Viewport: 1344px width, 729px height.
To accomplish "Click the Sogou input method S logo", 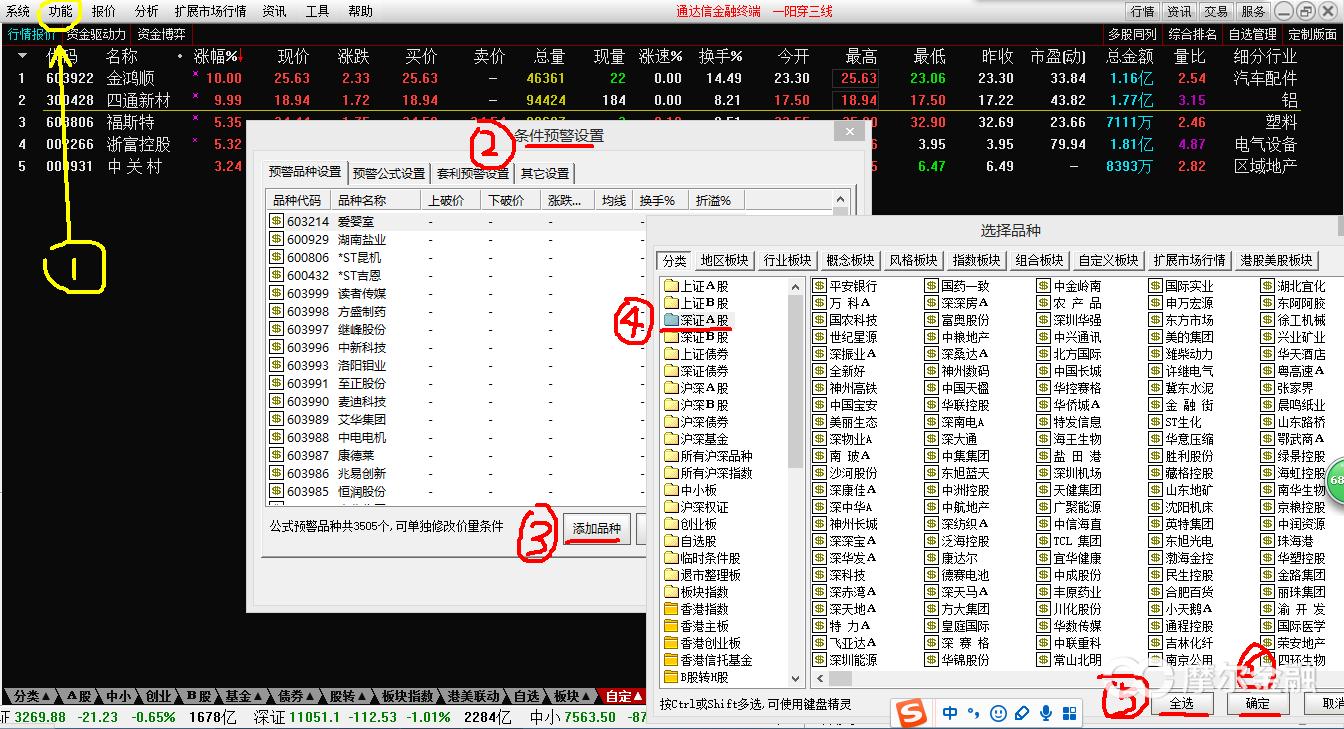I will [911, 713].
